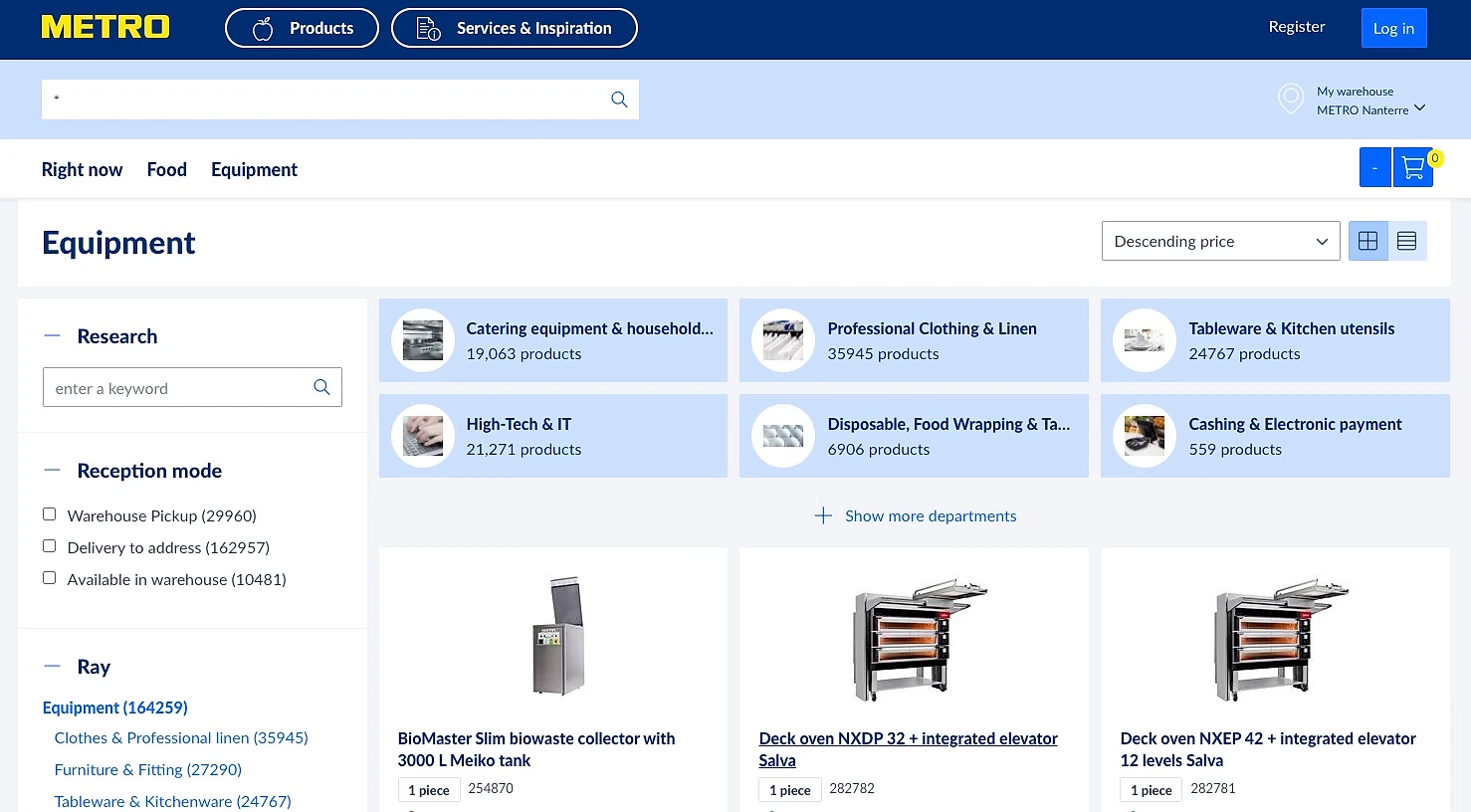Click the blue dash button beside the cart
This screenshot has height=812, width=1471.
pos(1375,167)
